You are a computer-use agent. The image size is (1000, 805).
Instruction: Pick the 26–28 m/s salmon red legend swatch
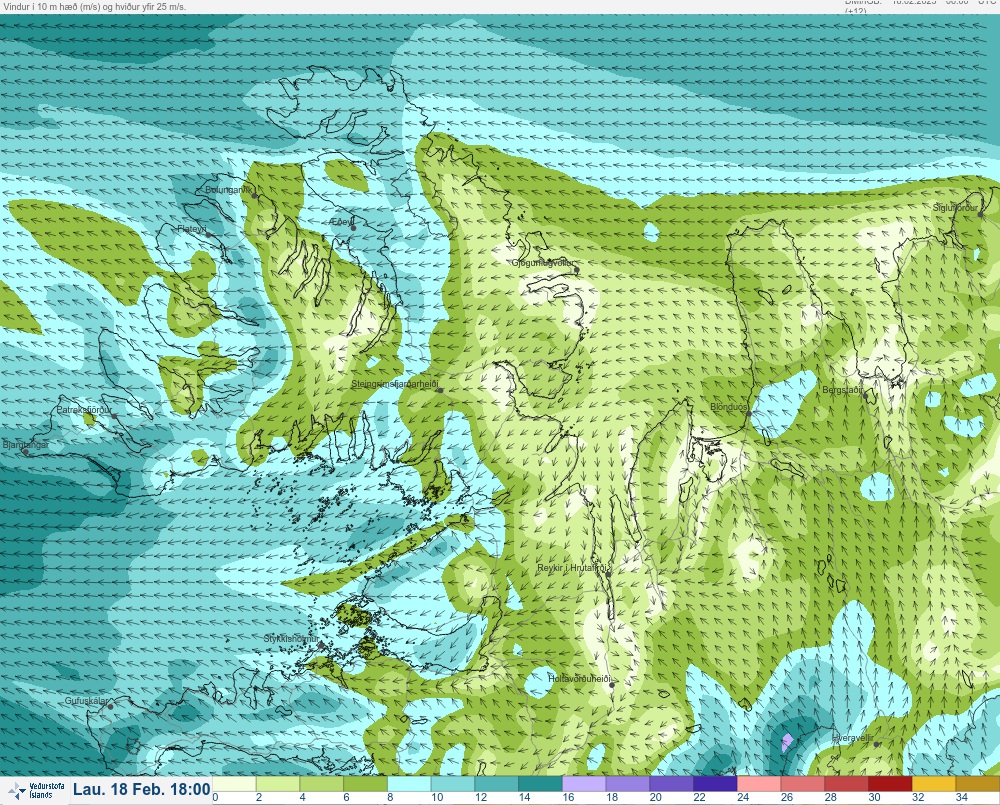(802, 783)
